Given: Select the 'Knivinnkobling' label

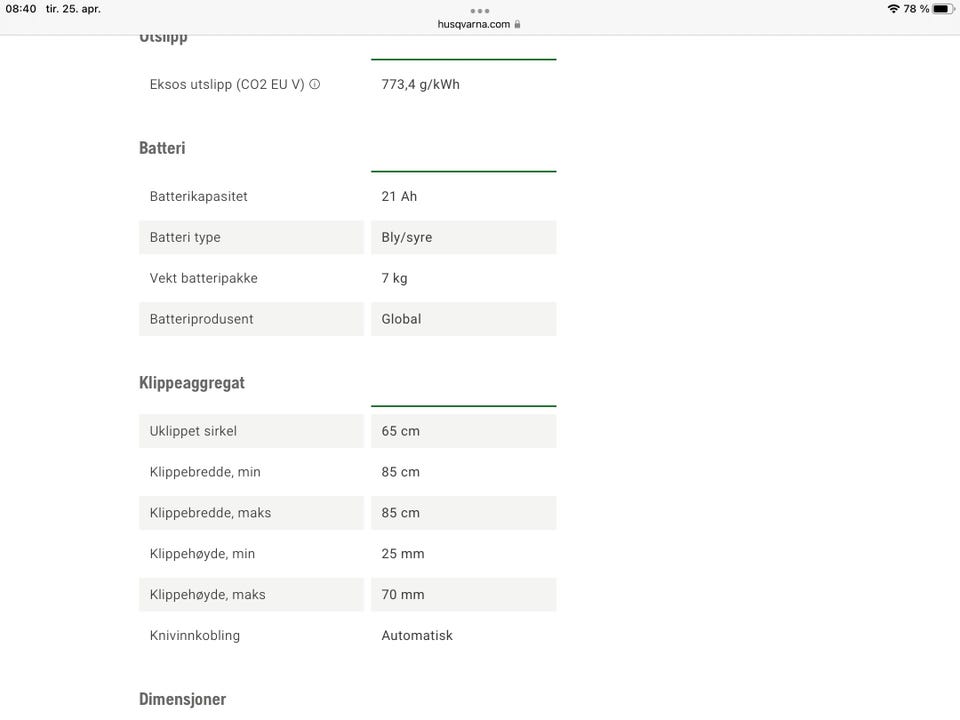Looking at the screenshot, I should 195,636.
